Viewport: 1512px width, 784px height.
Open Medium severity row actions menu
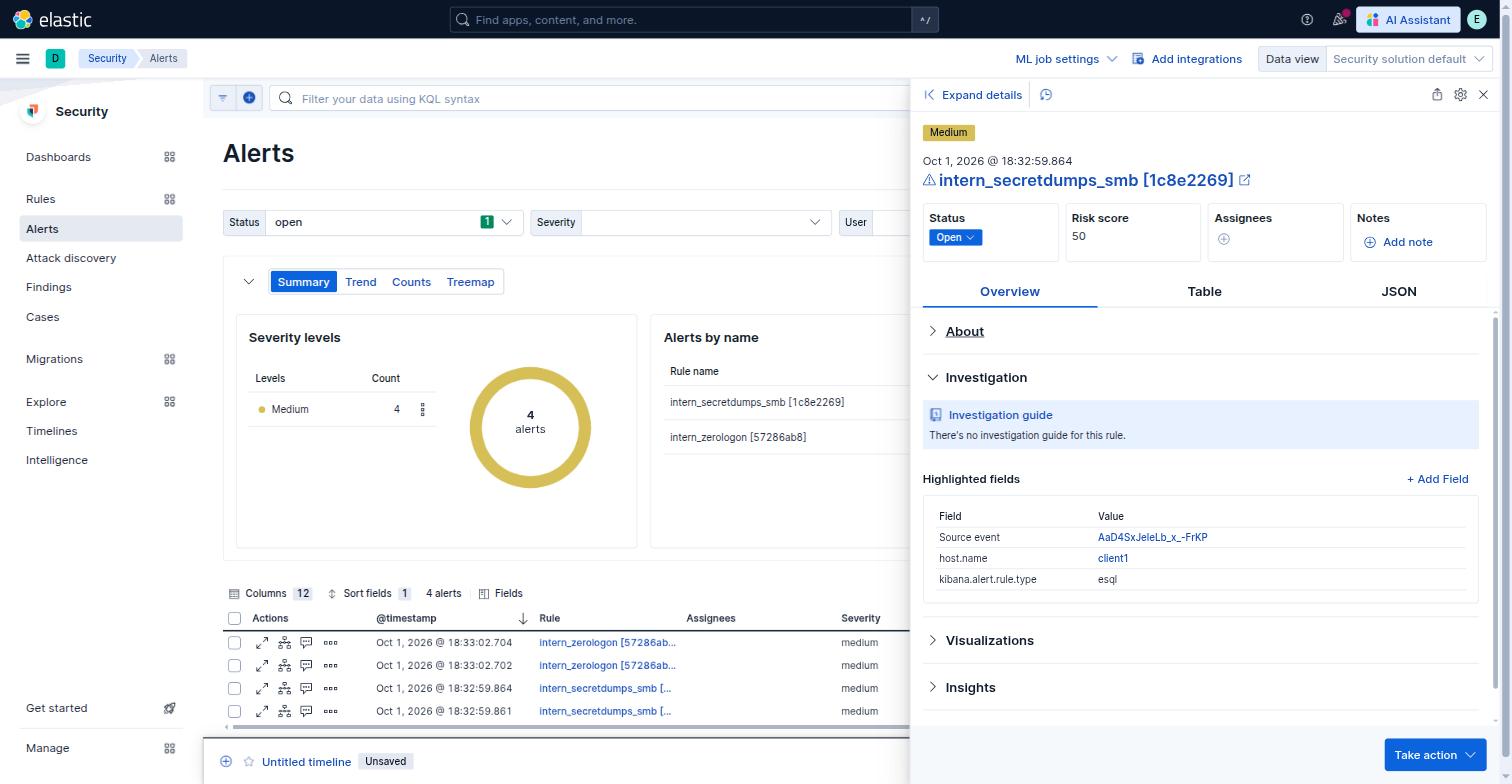point(422,410)
